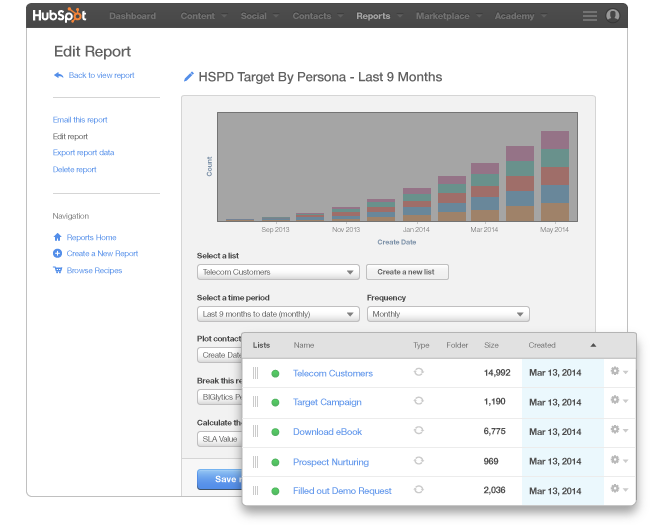Open the Reports menu
The width and height of the screenshot is (650, 525).
tap(379, 16)
